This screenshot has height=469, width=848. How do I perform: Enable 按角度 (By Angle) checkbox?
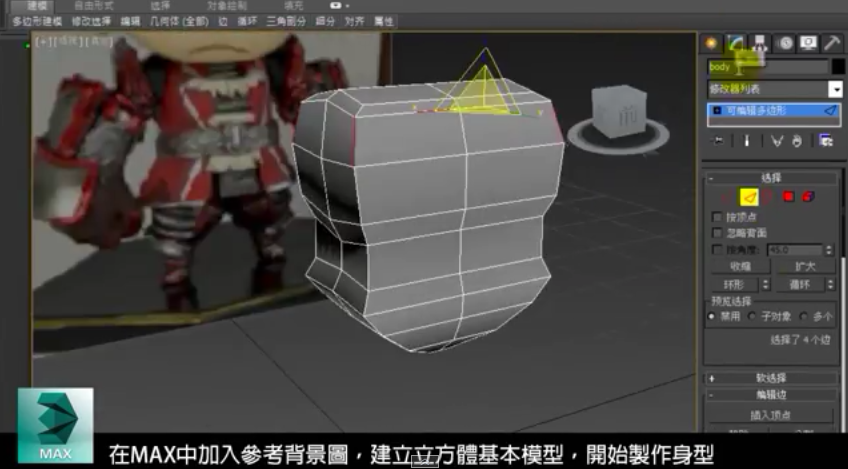click(718, 250)
